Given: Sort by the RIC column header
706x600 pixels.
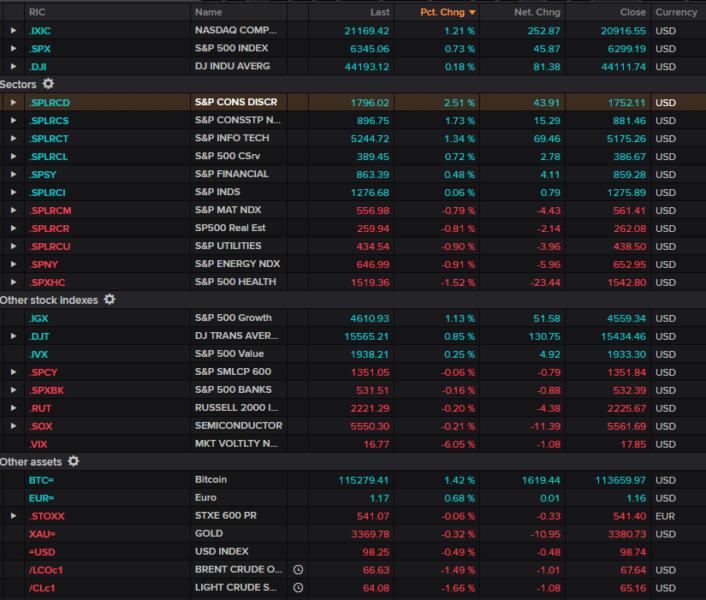Looking at the screenshot, I should [37, 12].
